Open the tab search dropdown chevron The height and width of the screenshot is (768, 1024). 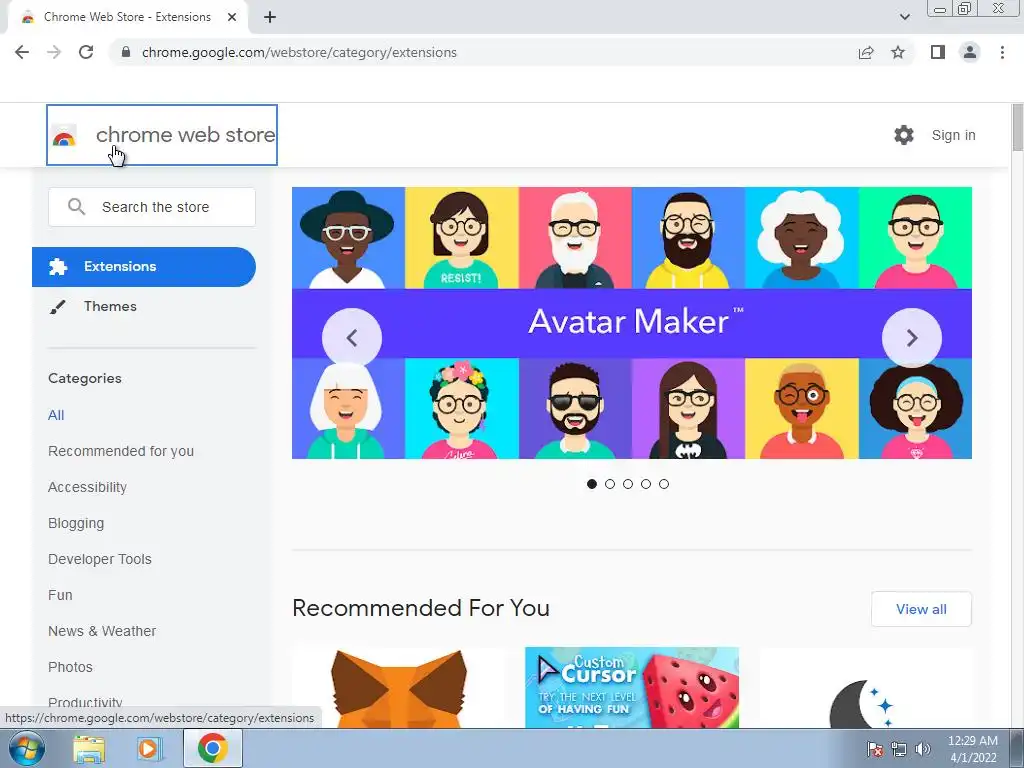click(x=904, y=17)
